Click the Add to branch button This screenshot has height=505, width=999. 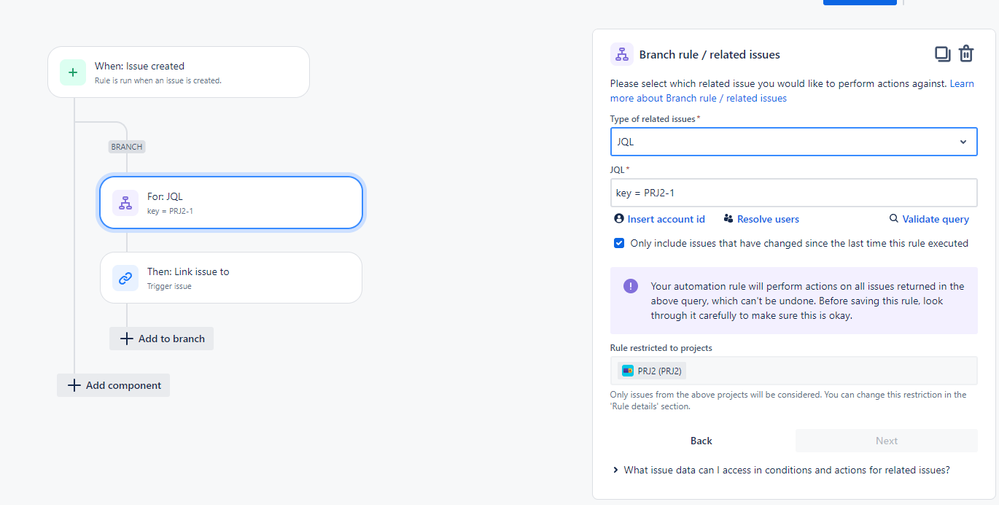161,338
